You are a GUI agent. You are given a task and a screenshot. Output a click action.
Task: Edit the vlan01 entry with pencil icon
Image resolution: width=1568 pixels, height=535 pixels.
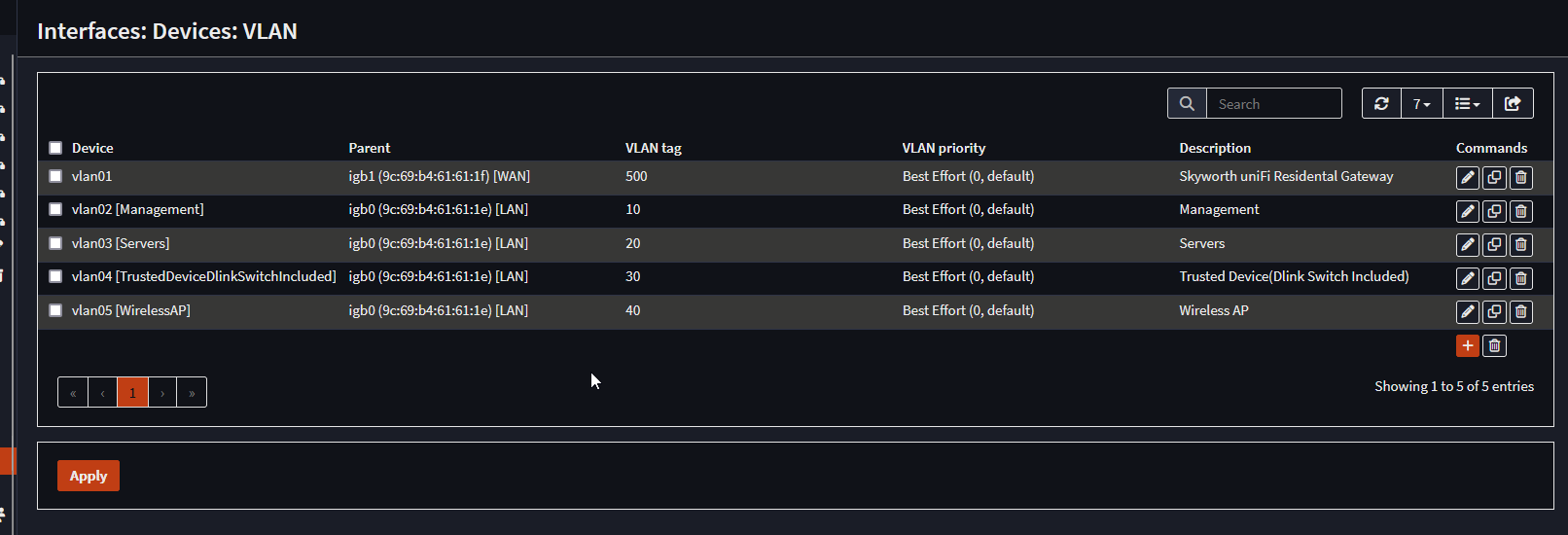point(1468,177)
